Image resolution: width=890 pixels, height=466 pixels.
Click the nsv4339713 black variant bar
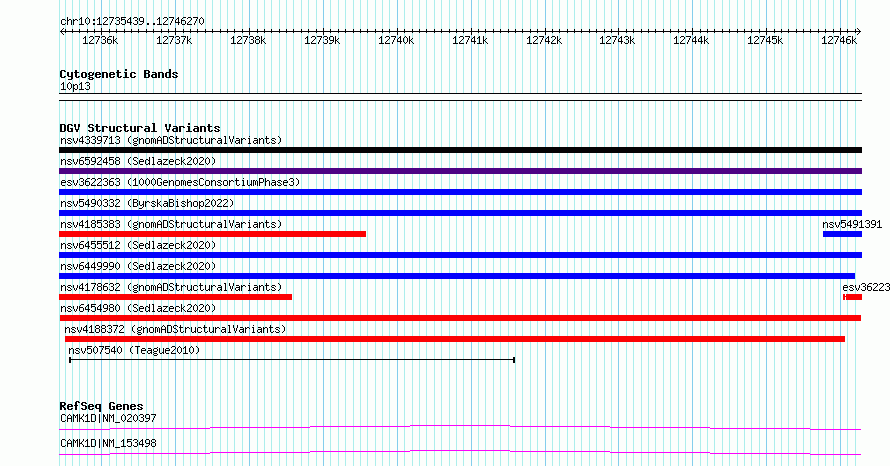(460, 150)
